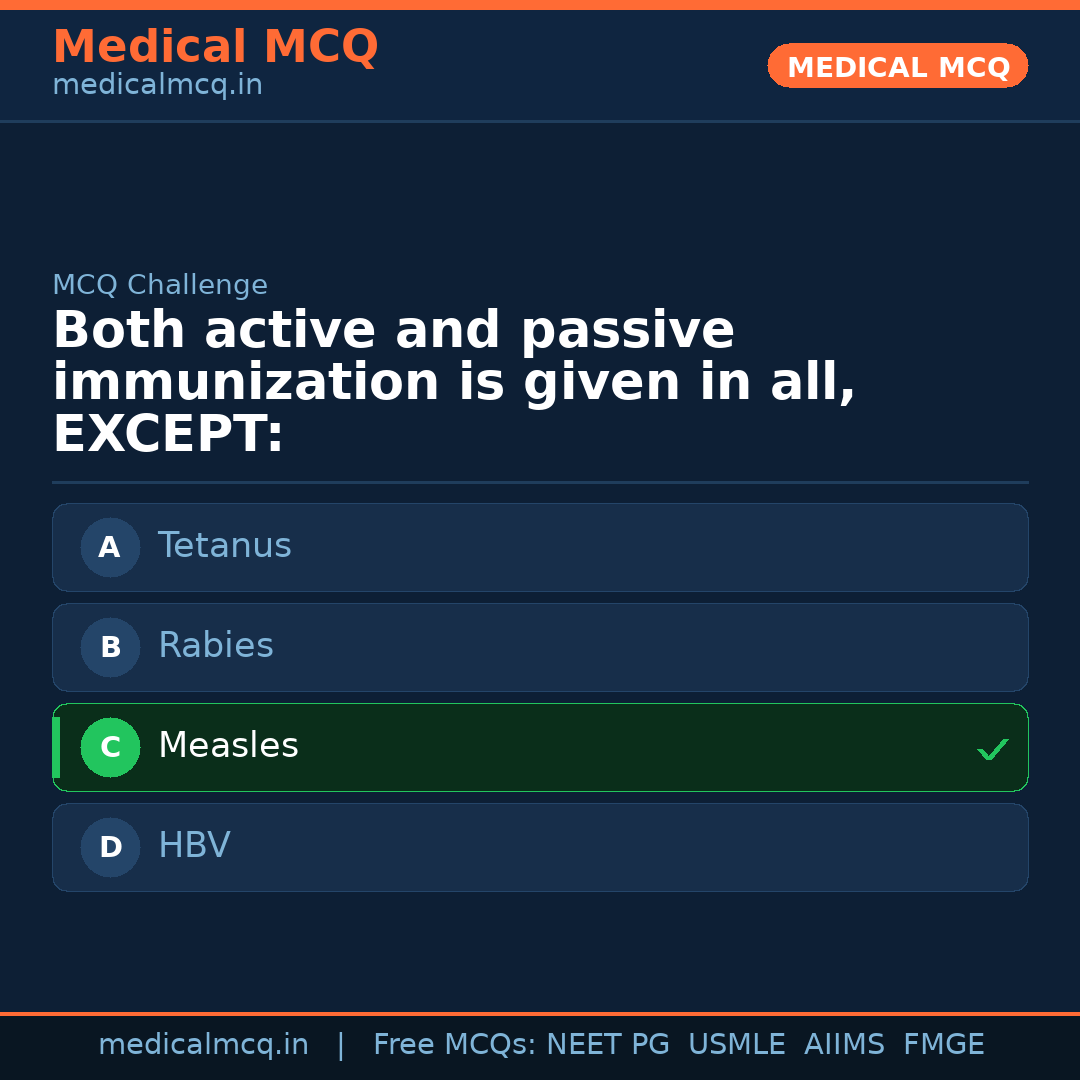This screenshot has height=1080, width=1080.
Task: Click the orange MEDICAL MCQ badge
Action: point(897,67)
